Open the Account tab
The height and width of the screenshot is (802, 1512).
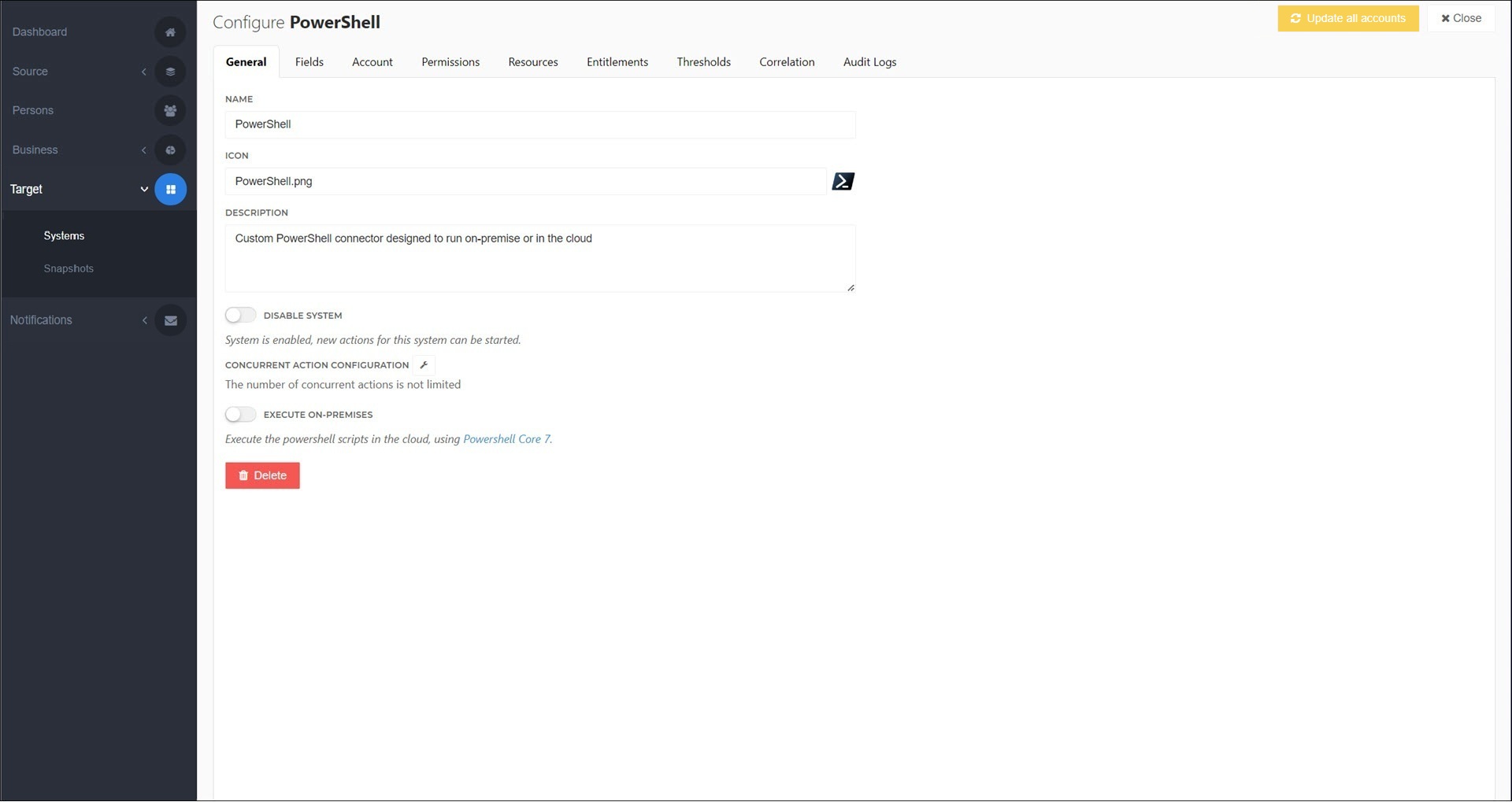[372, 62]
